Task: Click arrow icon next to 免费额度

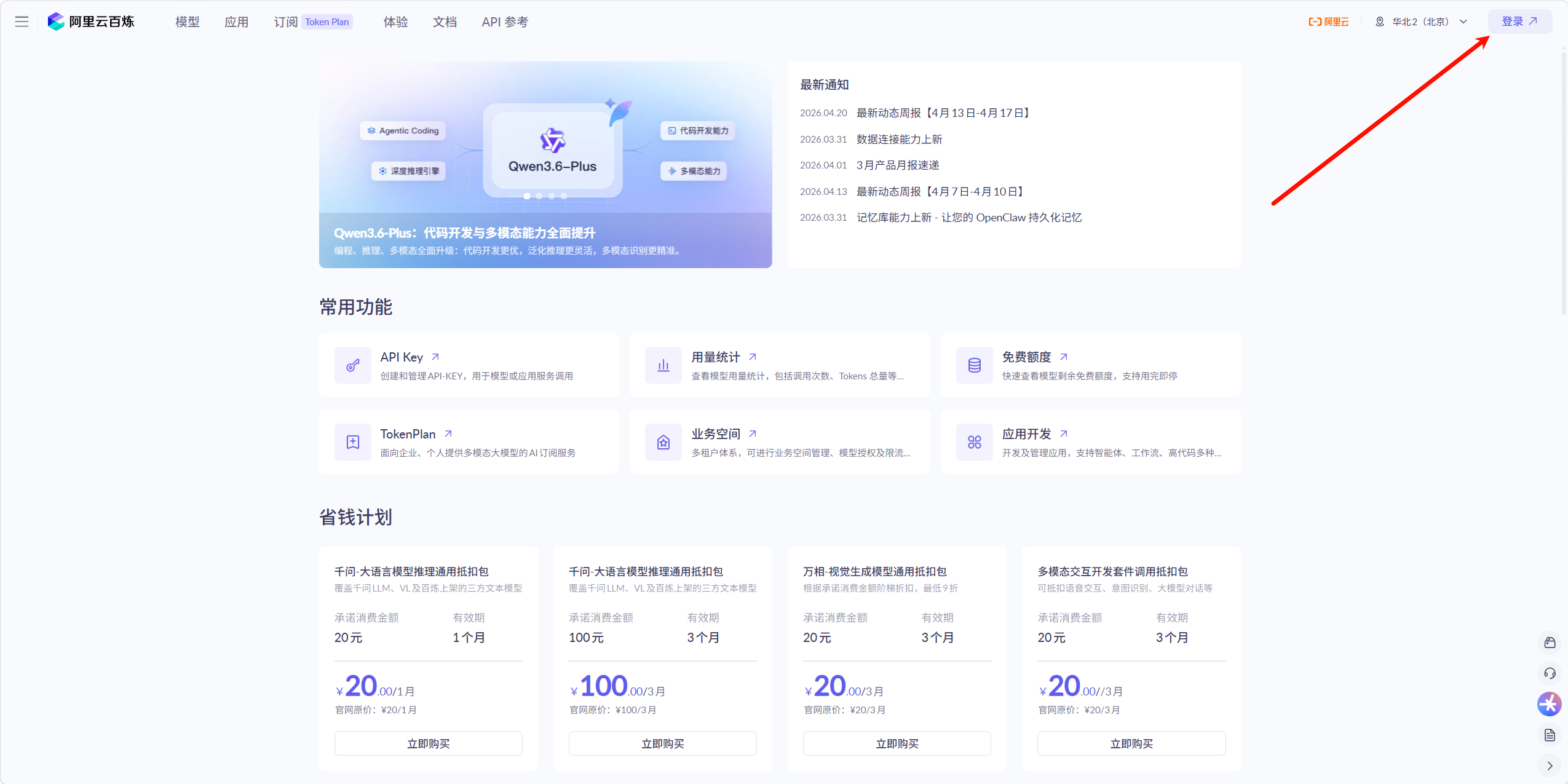Action: [x=1064, y=357]
